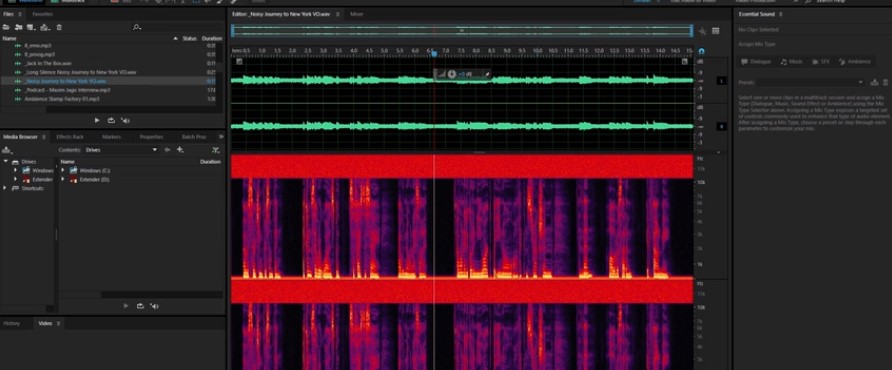Screen dimensions: 892x370
Task: Switch to the Effects Rack tab
Action: coord(70,137)
